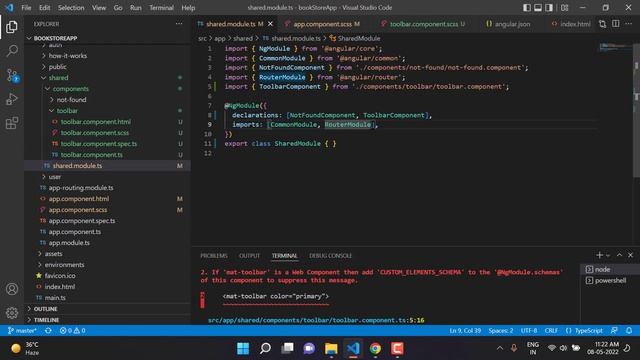Open the Run and Debug view
Viewport: 640px width, 360px height.
[x=12, y=99]
